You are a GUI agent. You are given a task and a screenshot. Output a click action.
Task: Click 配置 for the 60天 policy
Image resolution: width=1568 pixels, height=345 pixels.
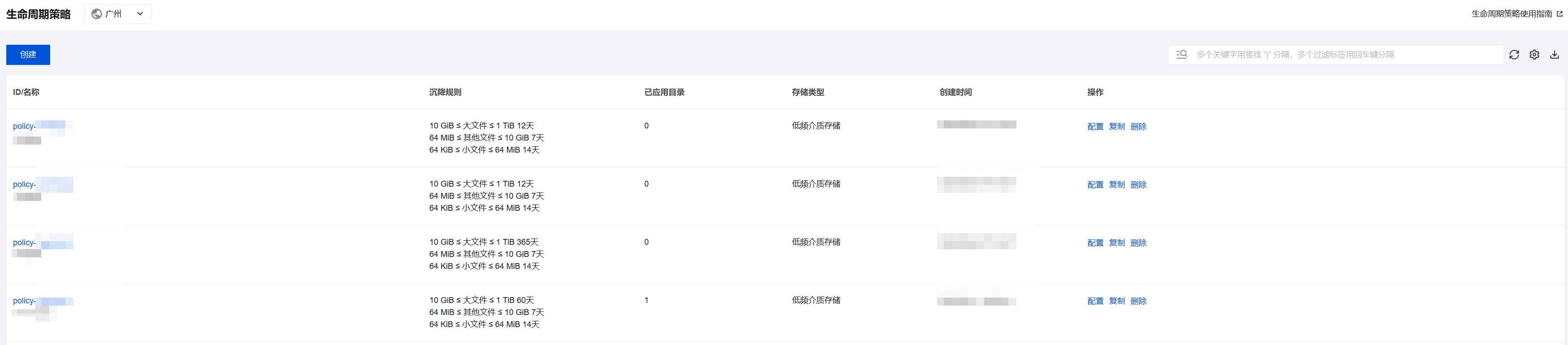tap(1095, 301)
